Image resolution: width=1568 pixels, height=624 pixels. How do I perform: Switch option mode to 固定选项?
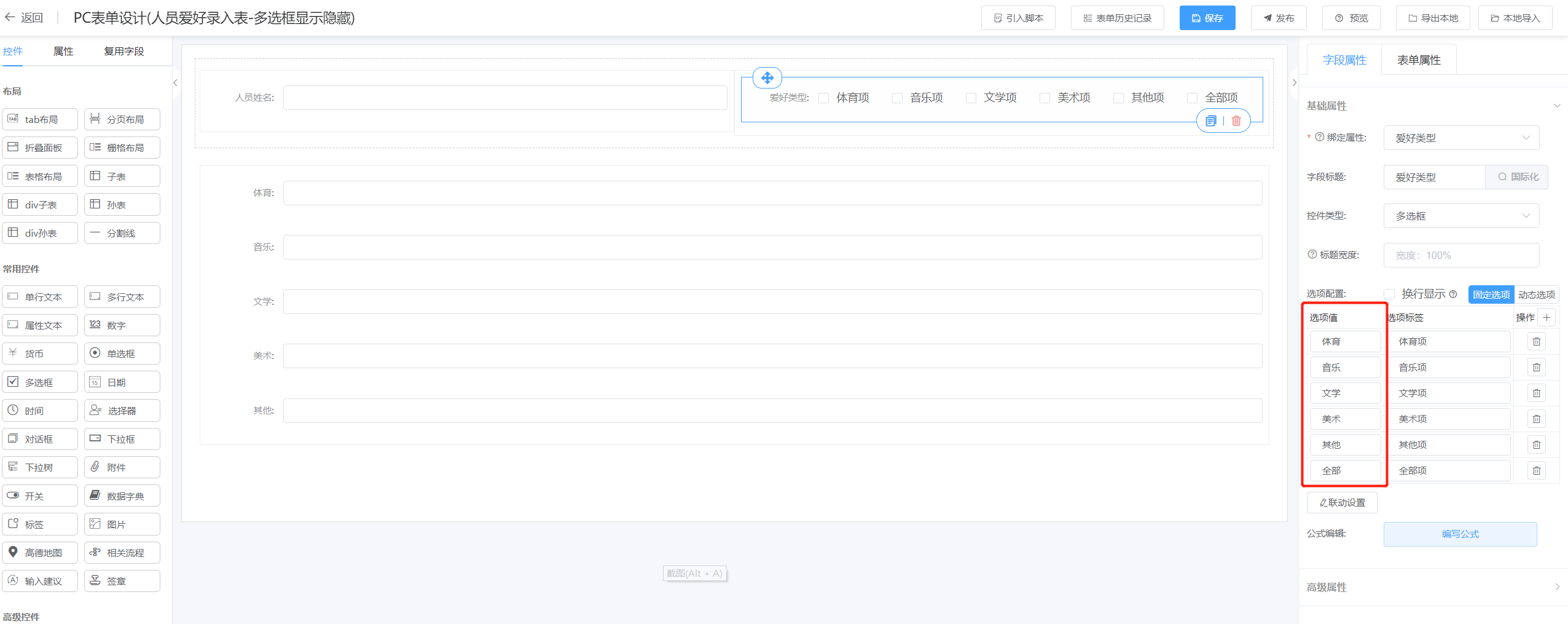click(x=1491, y=294)
